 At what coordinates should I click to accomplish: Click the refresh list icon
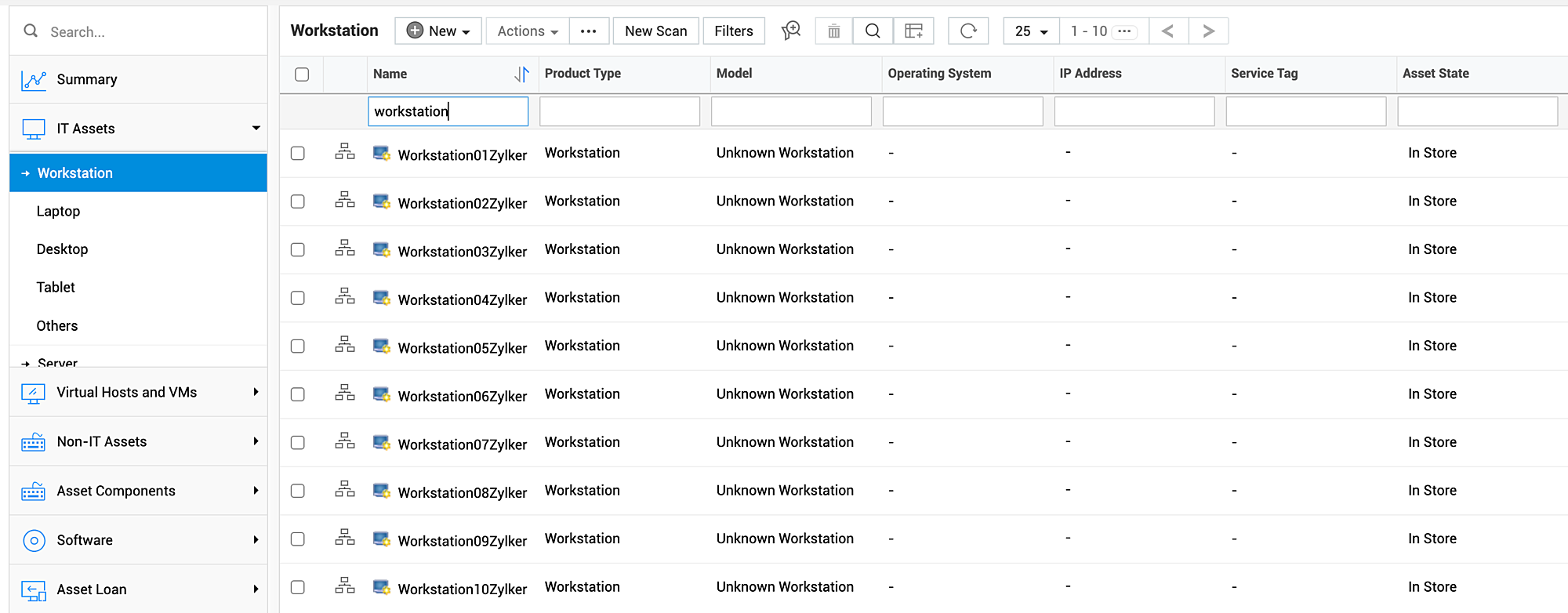coord(968,31)
